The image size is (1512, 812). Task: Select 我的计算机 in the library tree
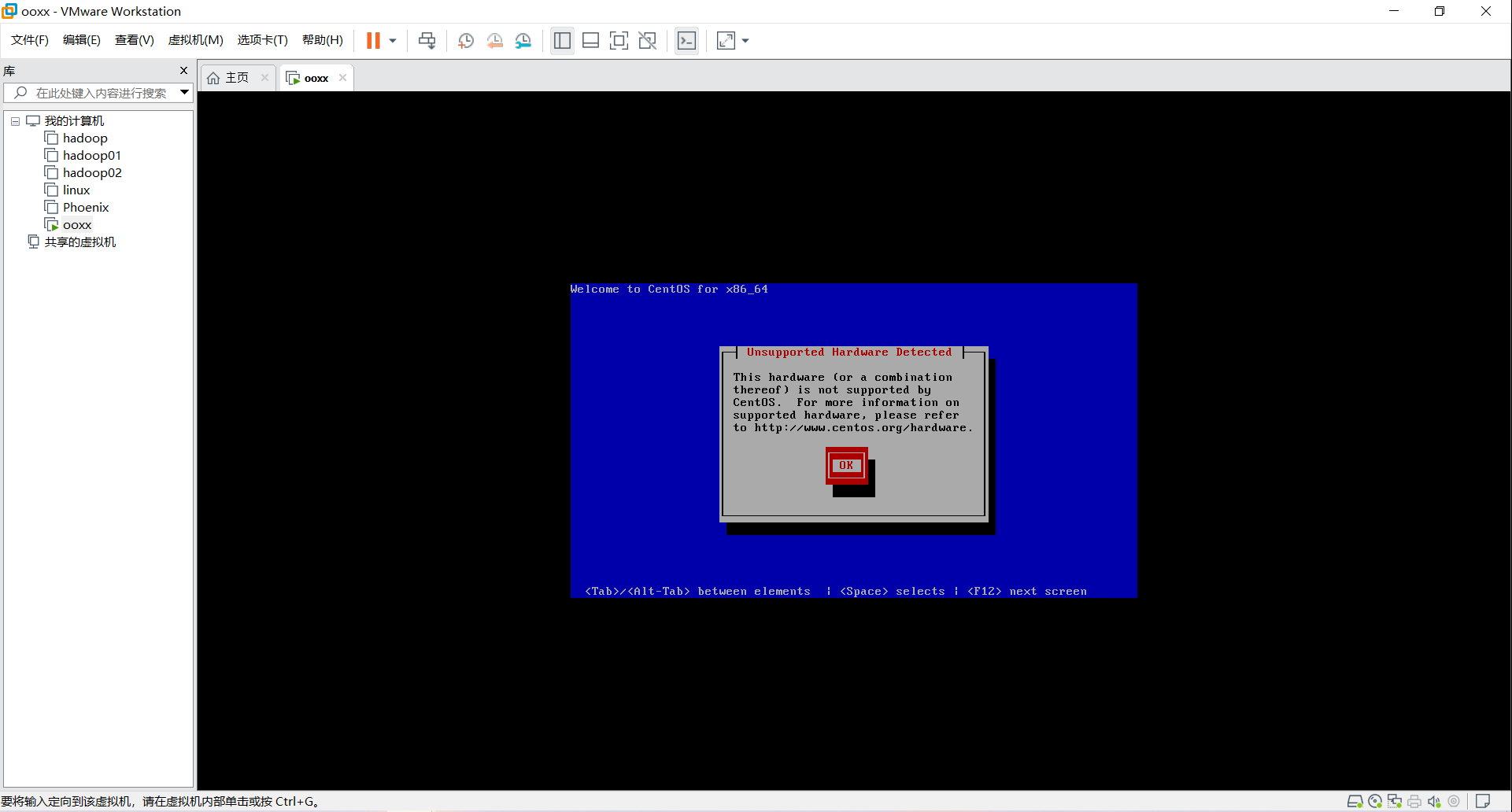tap(74, 121)
